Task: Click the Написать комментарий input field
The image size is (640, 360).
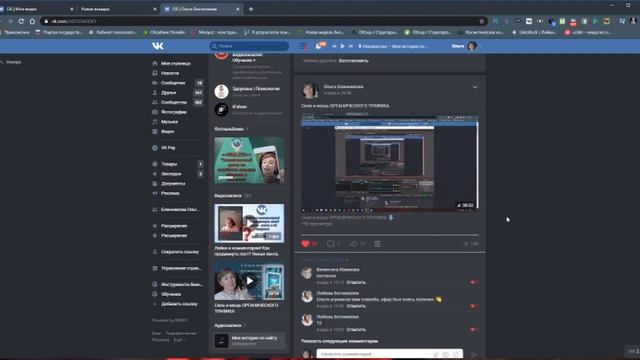Action: tap(390, 354)
